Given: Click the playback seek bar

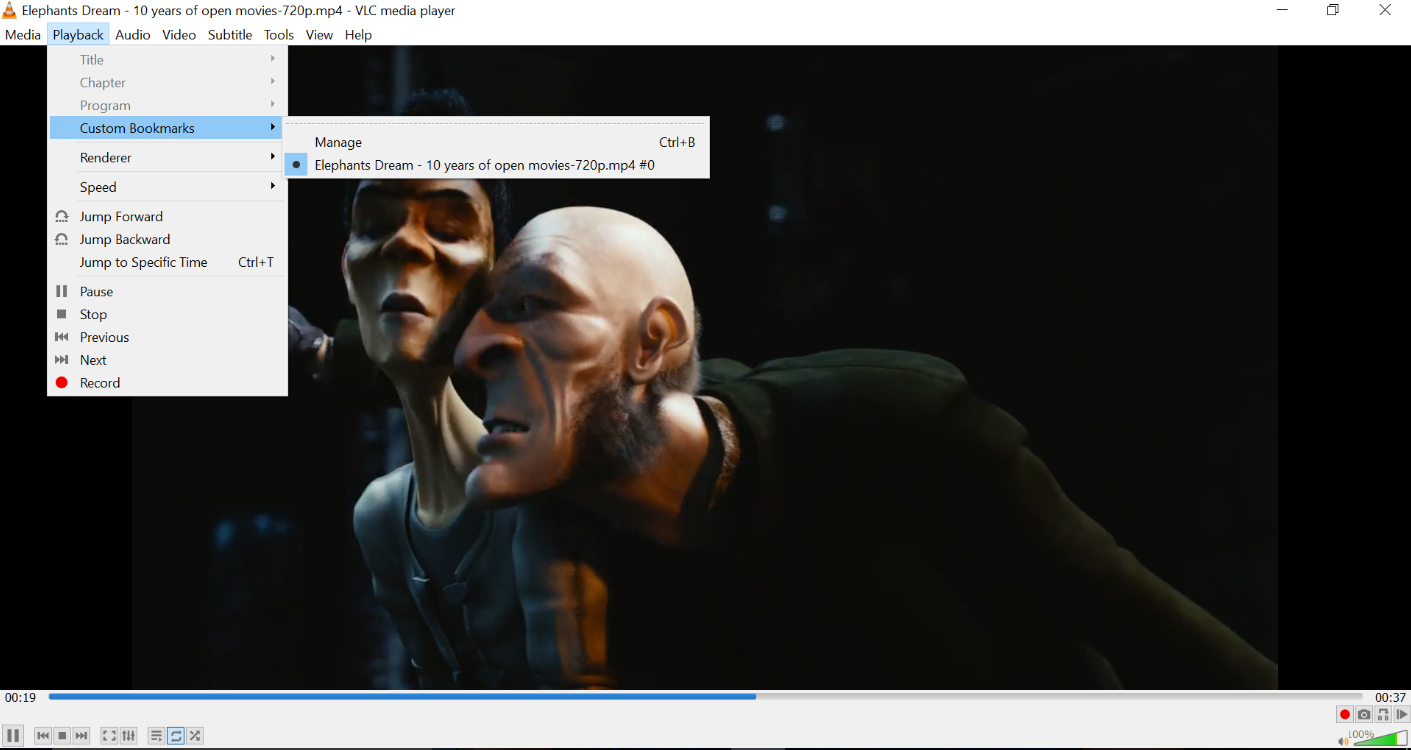Looking at the screenshot, I should pyautogui.click(x=705, y=697).
